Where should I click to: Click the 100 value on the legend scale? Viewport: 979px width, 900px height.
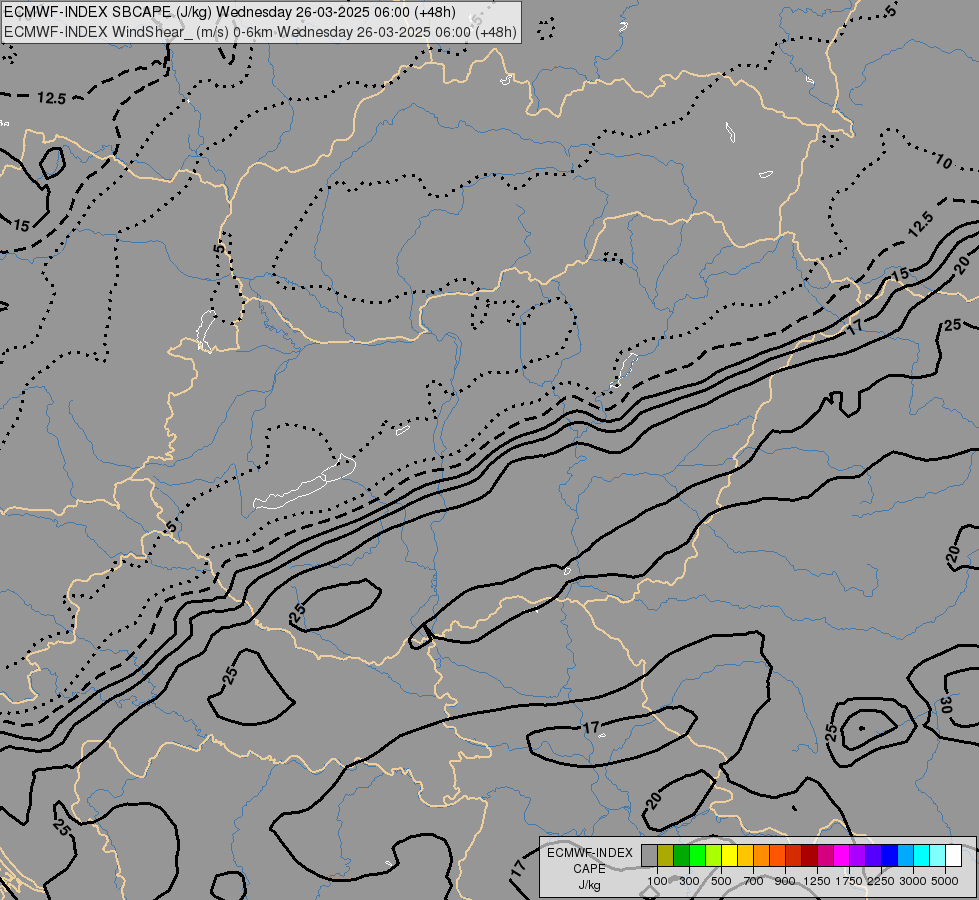coord(657,881)
